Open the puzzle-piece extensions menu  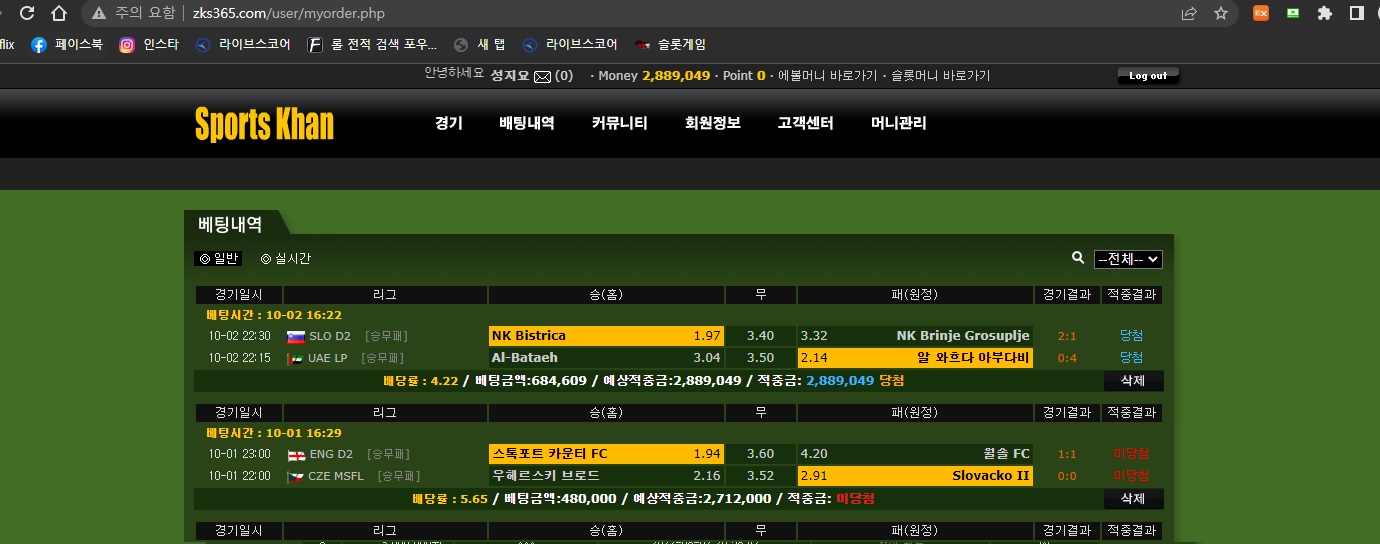click(x=1325, y=14)
